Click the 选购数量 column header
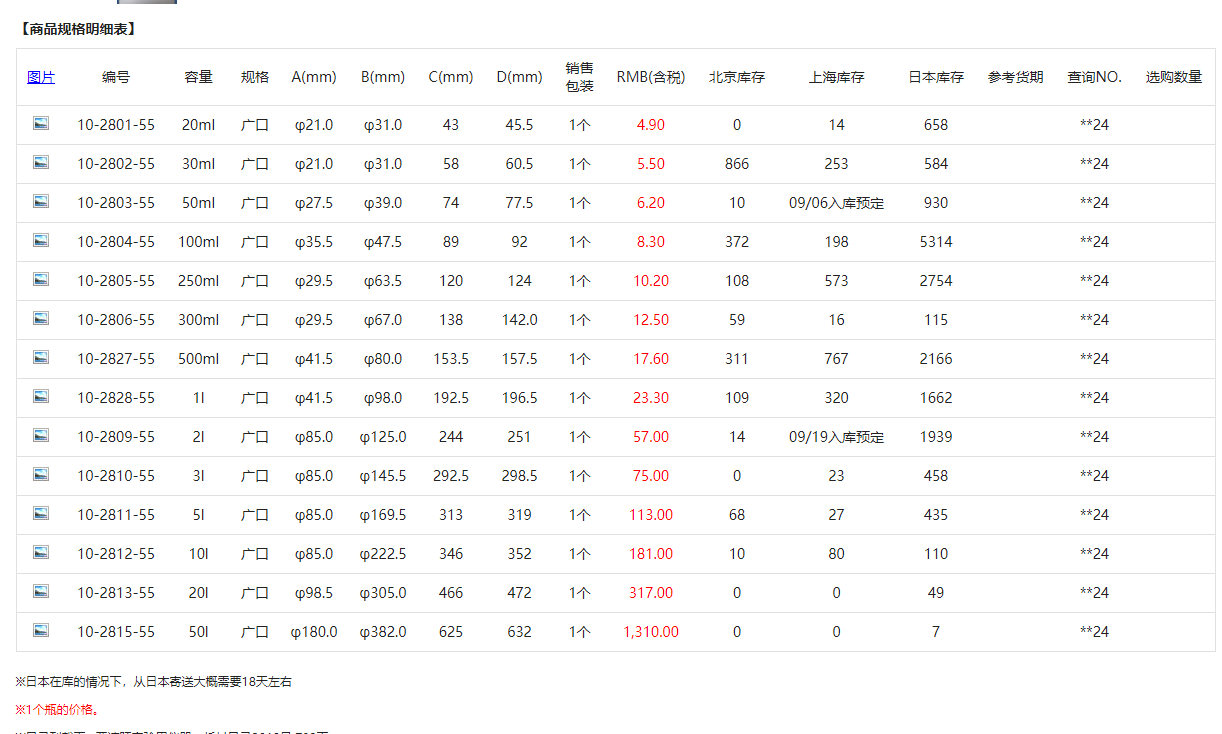Screen dimensions: 1222x734 point(1174,77)
